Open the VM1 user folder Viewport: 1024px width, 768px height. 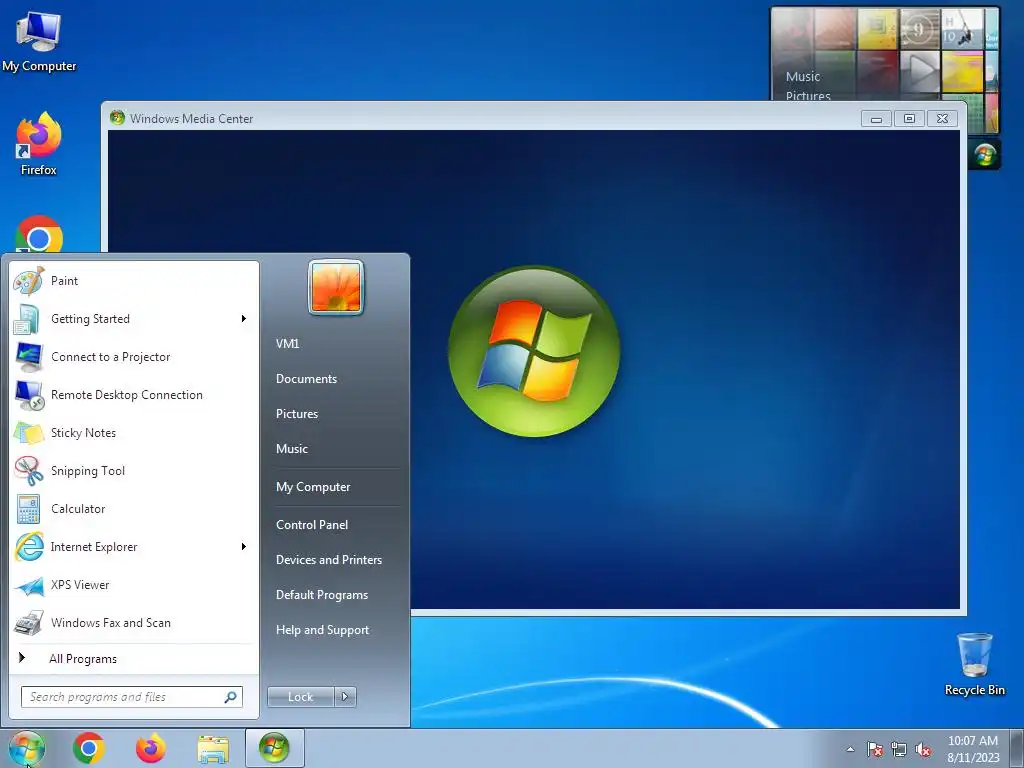pyautogui.click(x=287, y=344)
